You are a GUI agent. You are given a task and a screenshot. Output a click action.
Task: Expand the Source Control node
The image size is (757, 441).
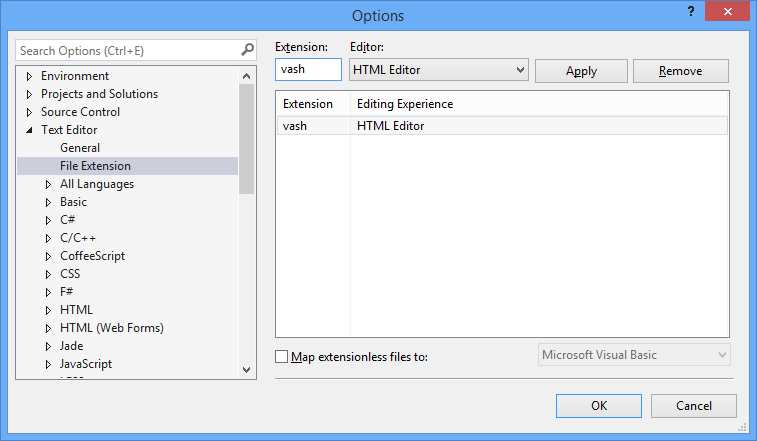tap(29, 112)
